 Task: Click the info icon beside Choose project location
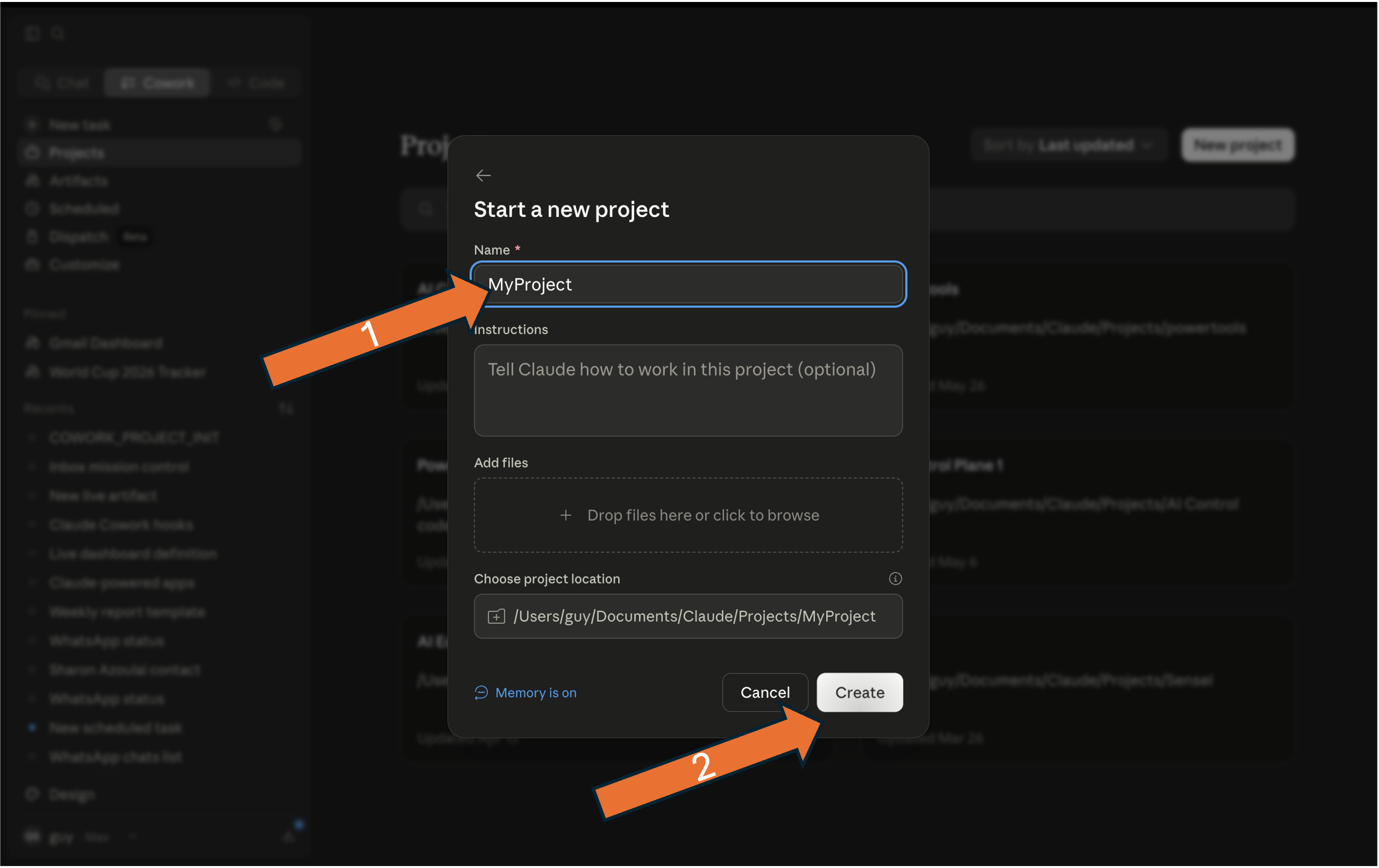(x=895, y=579)
